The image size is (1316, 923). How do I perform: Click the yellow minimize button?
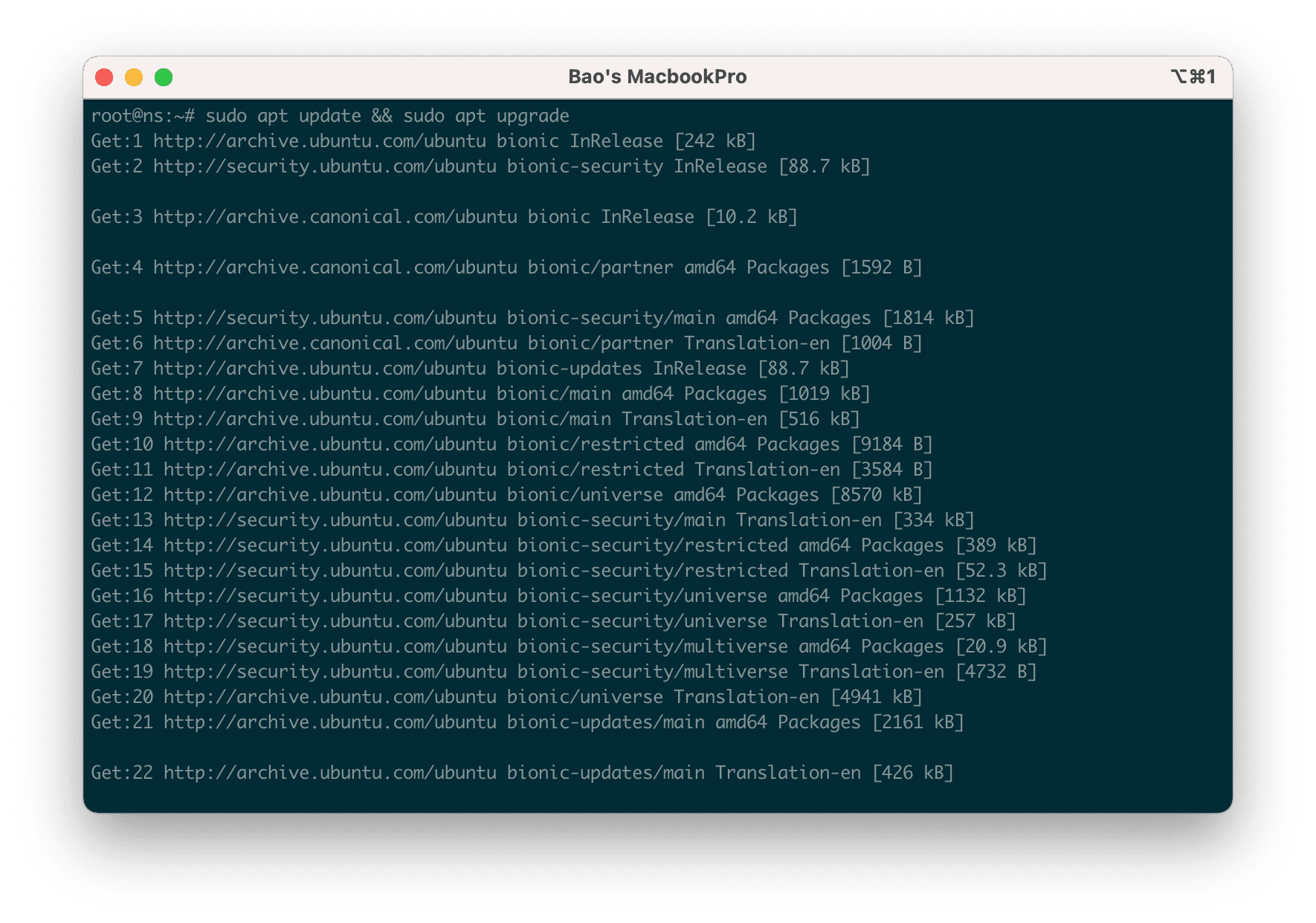click(x=135, y=77)
